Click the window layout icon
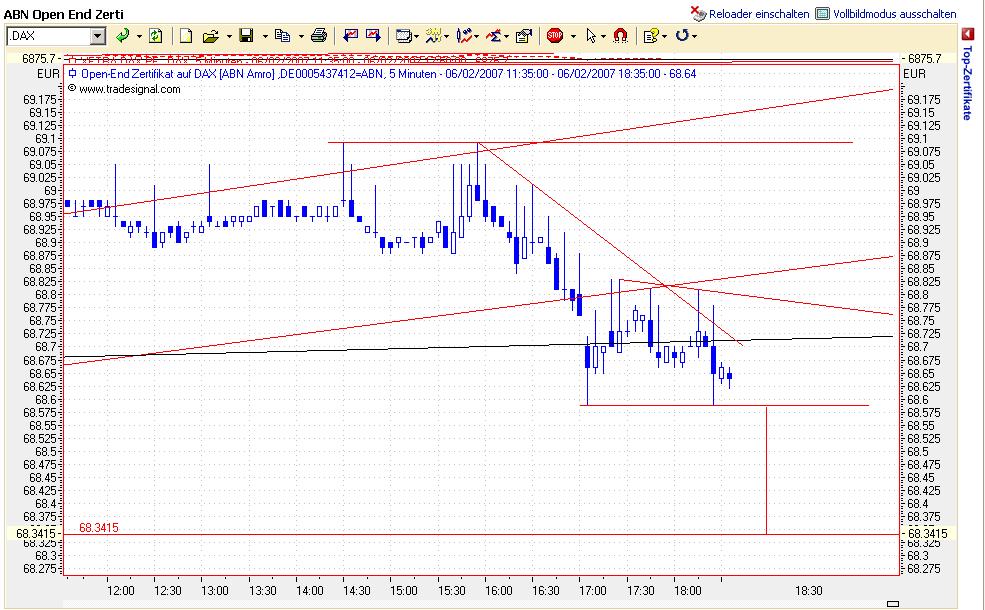Viewport: 985px width, 610px height. coord(403,36)
